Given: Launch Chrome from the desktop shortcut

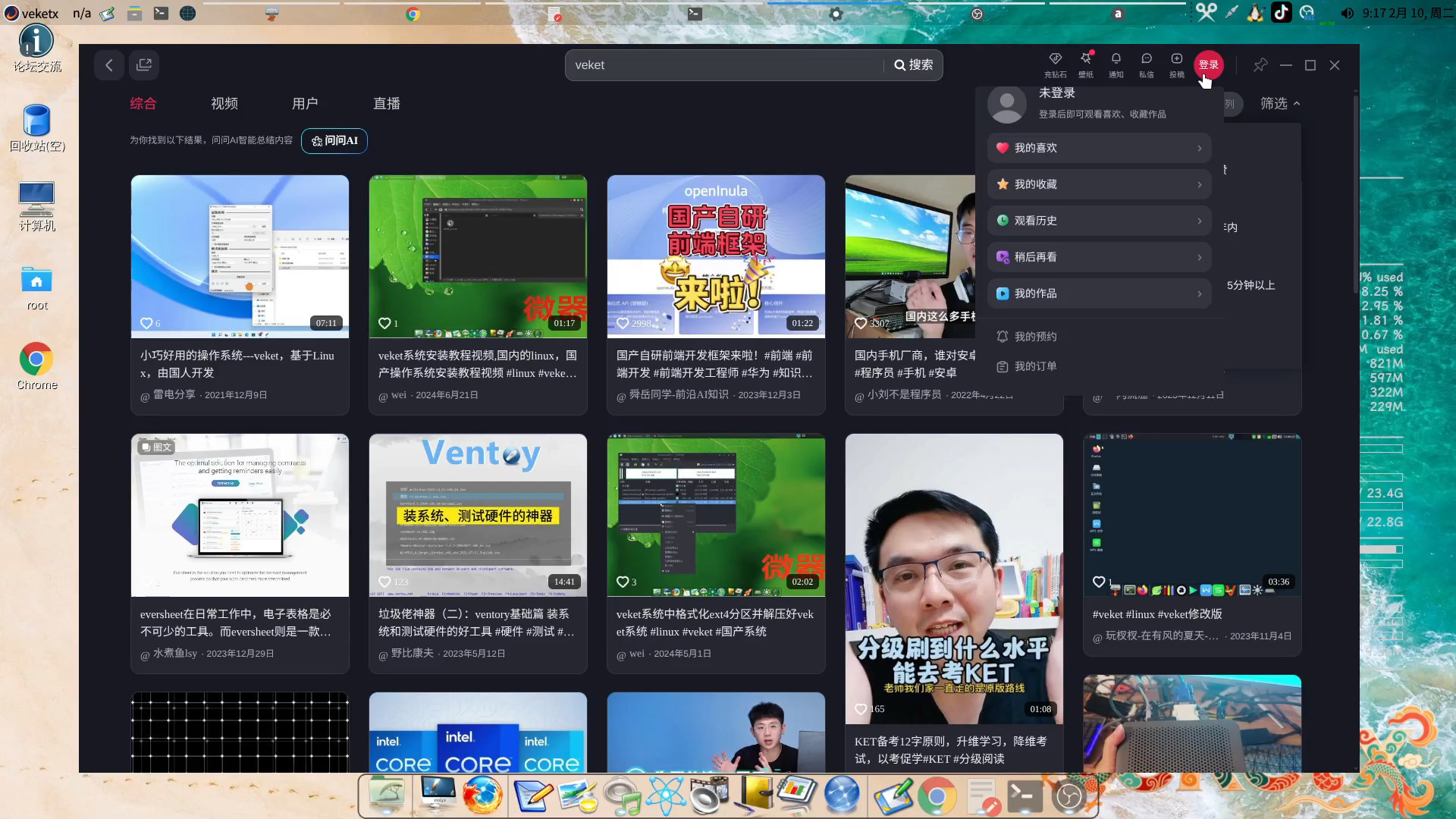Looking at the screenshot, I should (x=36, y=366).
